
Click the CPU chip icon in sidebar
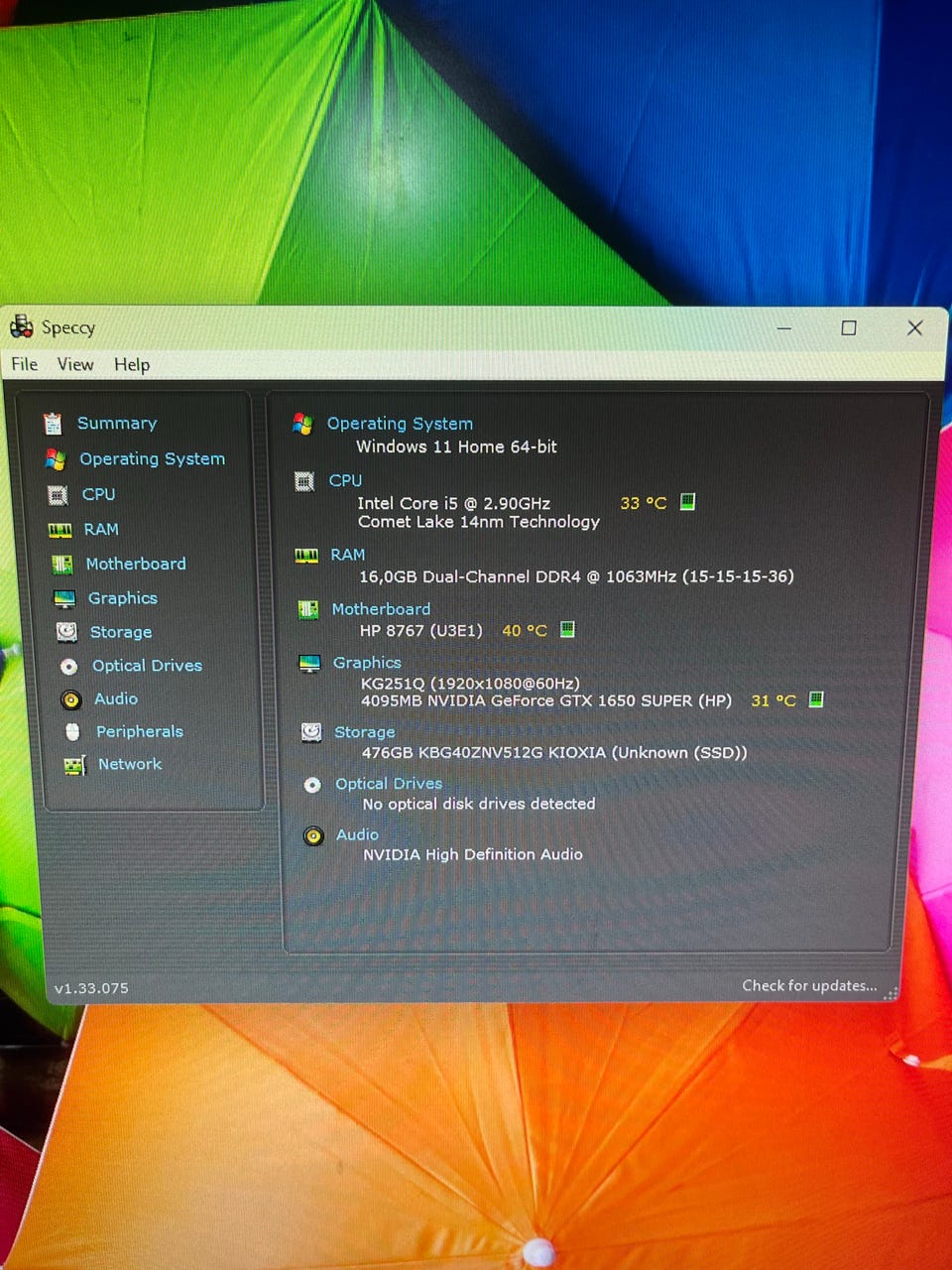click(x=59, y=494)
